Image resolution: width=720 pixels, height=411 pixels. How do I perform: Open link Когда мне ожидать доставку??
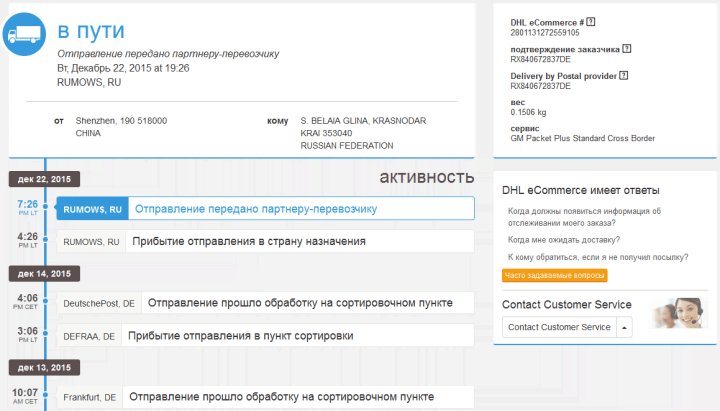coord(563,240)
